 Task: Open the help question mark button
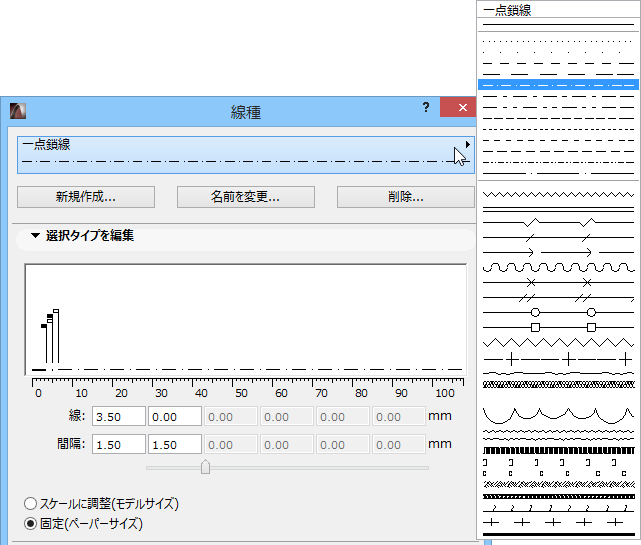pyautogui.click(x=426, y=108)
